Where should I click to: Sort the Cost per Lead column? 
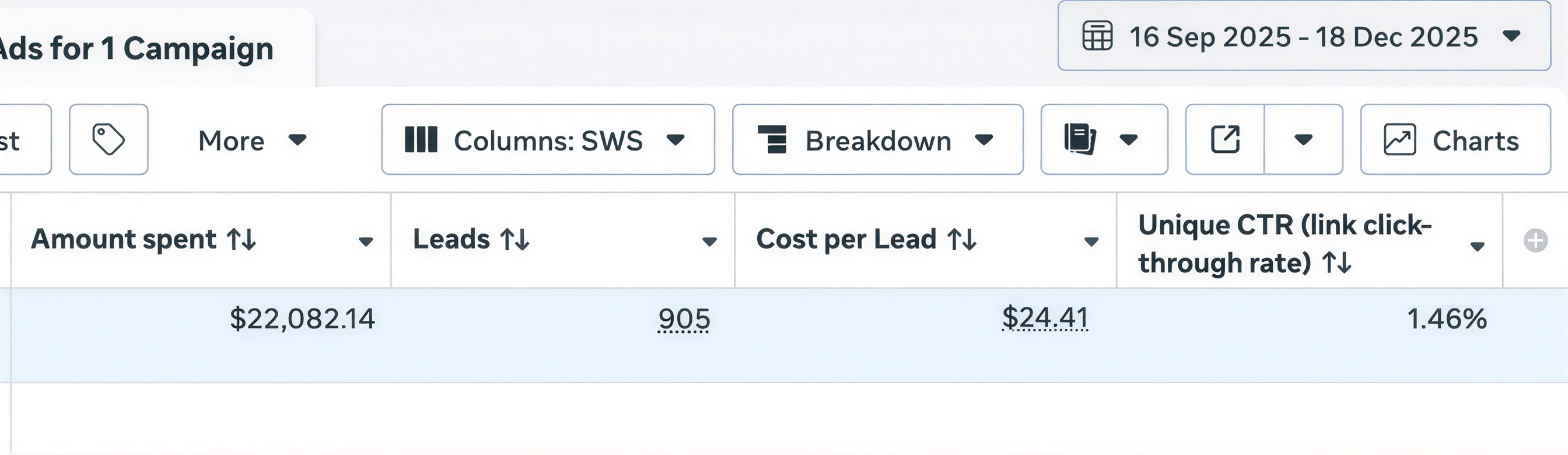pyautogui.click(x=963, y=240)
